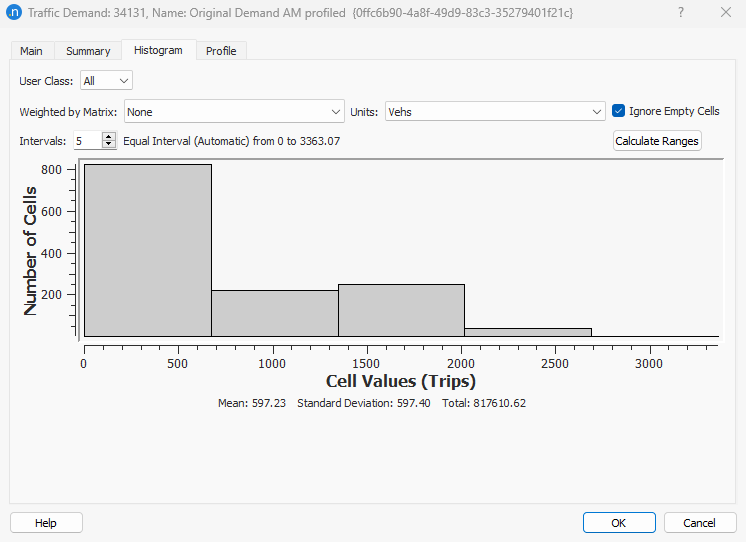The width and height of the screenshot is (746, 542).
Task: Click the Intervals number field
Action: (x=88, y=141)
